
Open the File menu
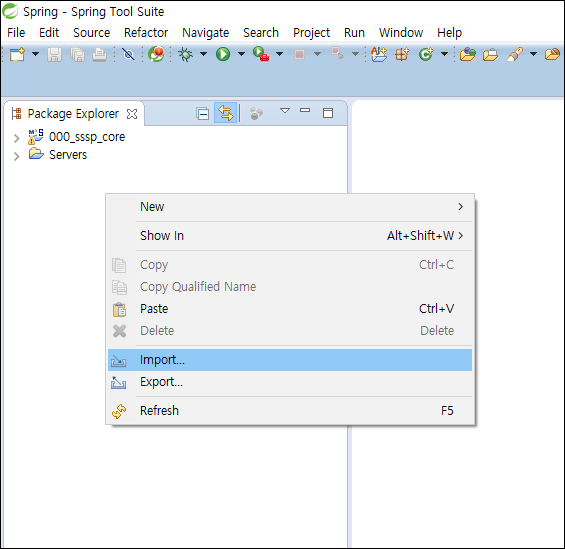pyautogui.click(x=16, y=33)
